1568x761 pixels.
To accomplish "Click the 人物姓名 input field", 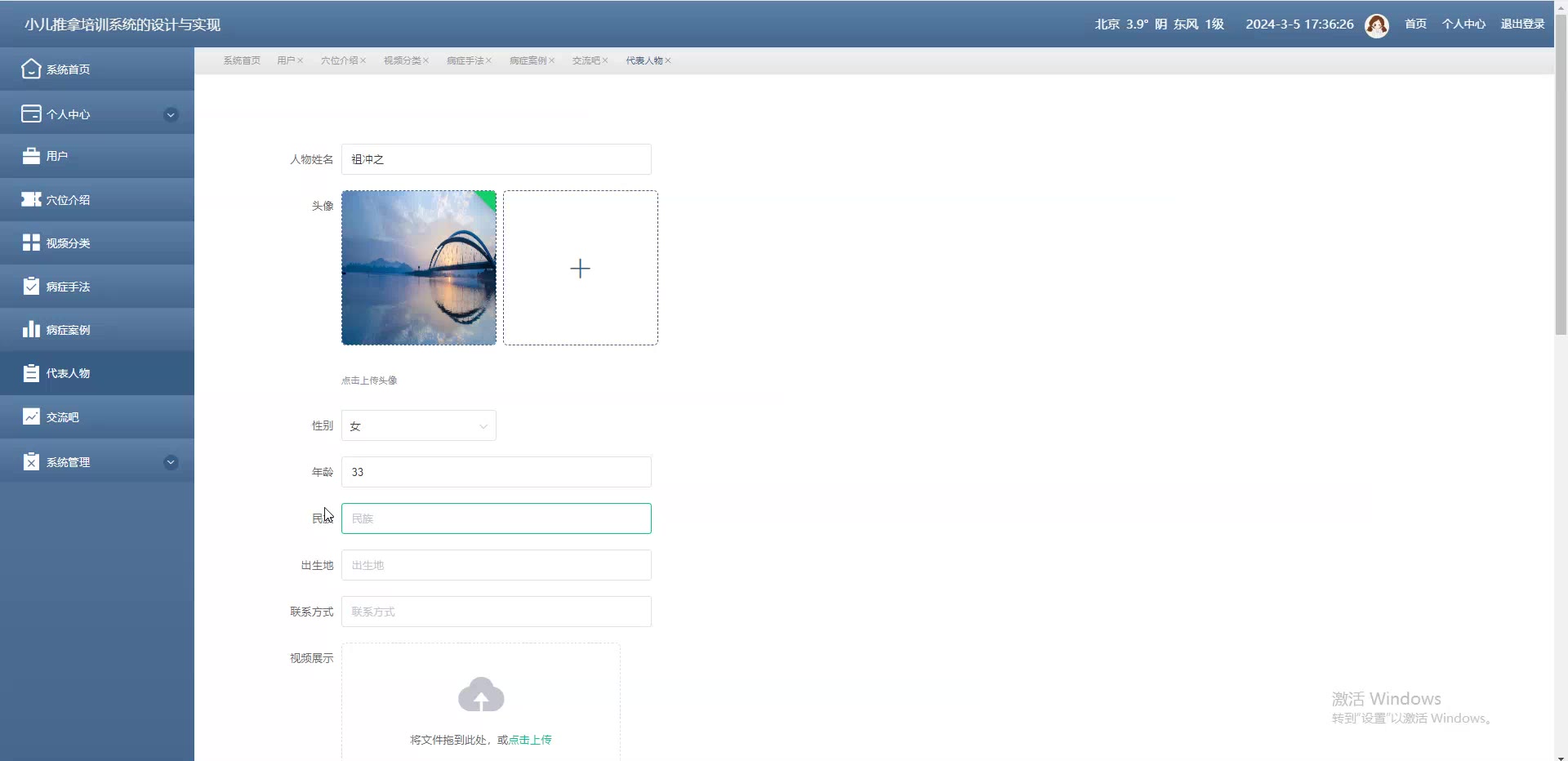I will tap(497, 159).
